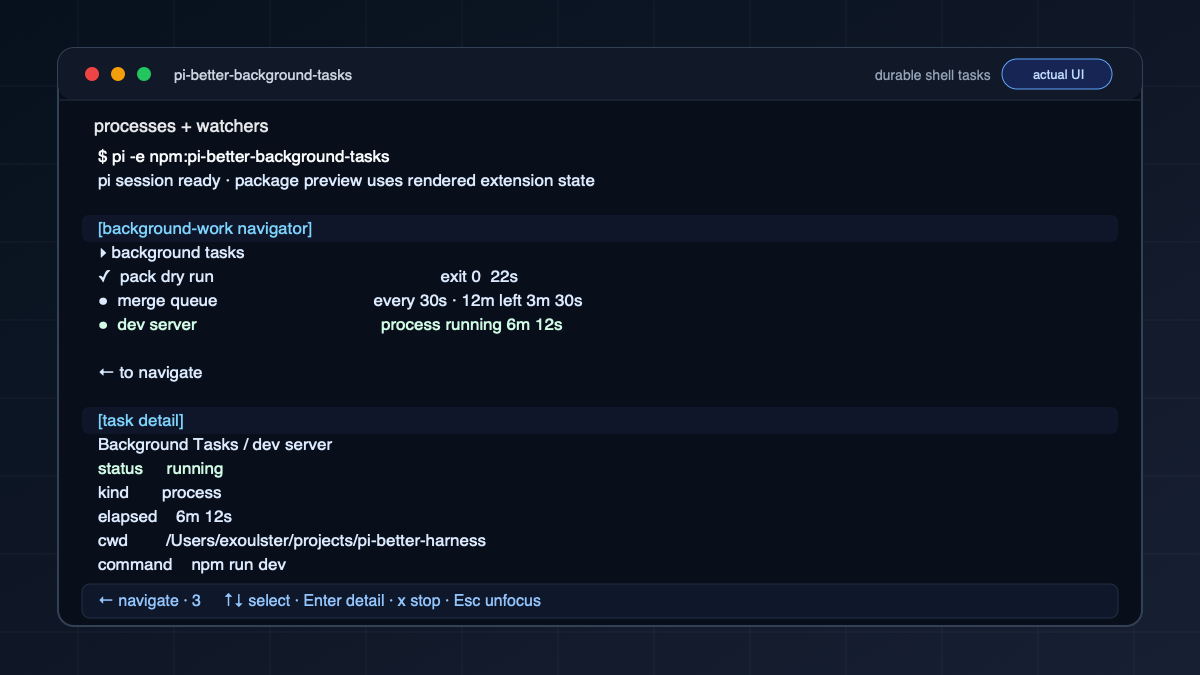Click the bullet icon beside 'merge queue'

(103, 301)
